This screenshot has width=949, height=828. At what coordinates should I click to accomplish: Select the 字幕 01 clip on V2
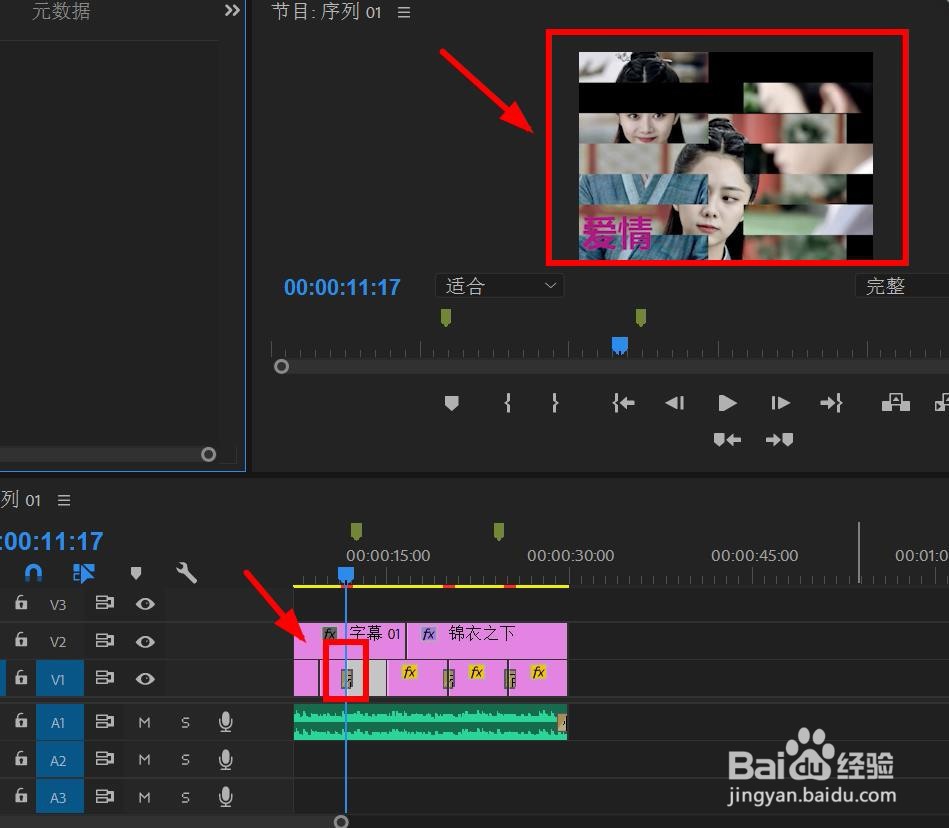point(350,640)
